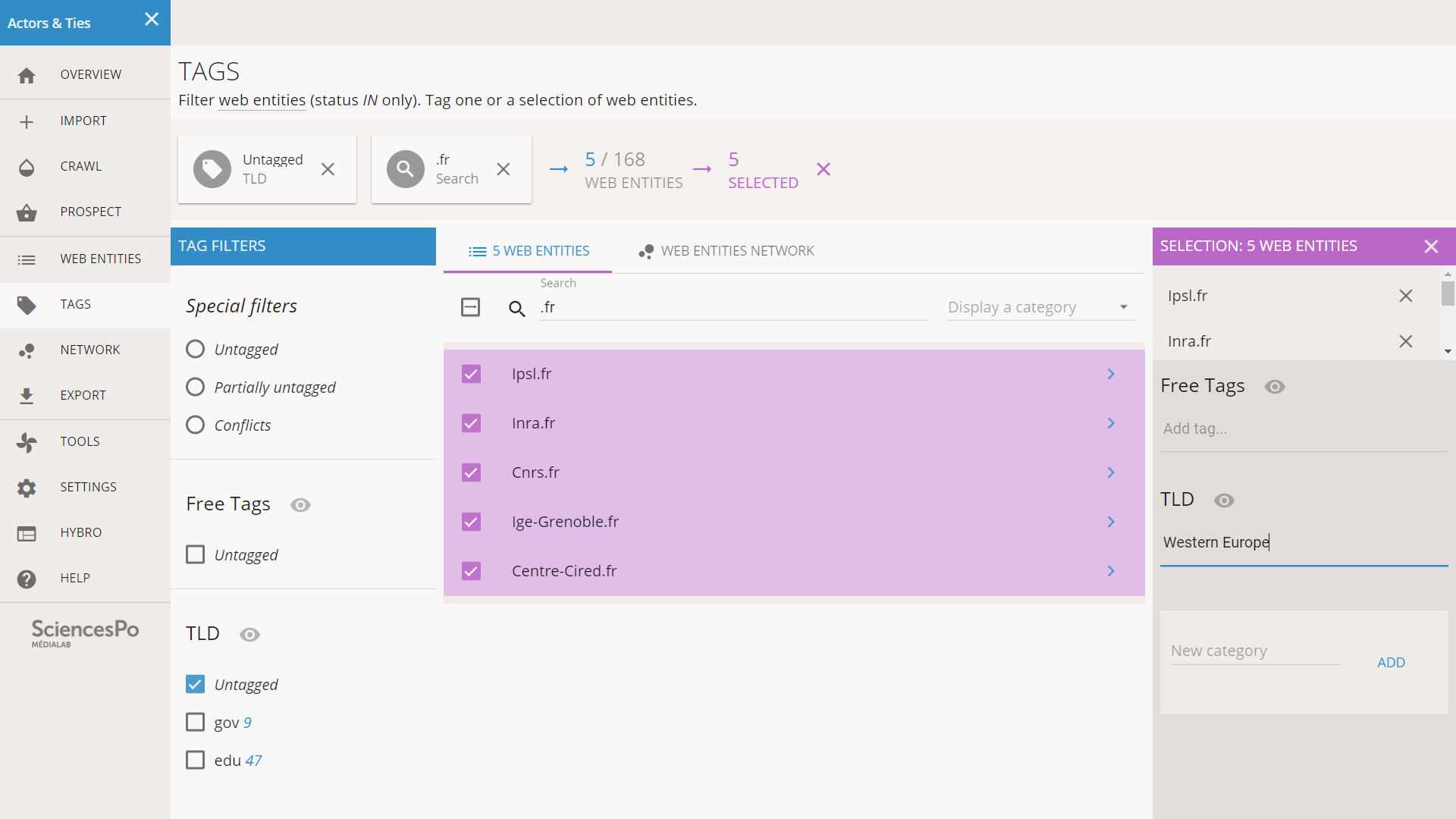Click the Export icon in the sidebar

tap(26, 395)
